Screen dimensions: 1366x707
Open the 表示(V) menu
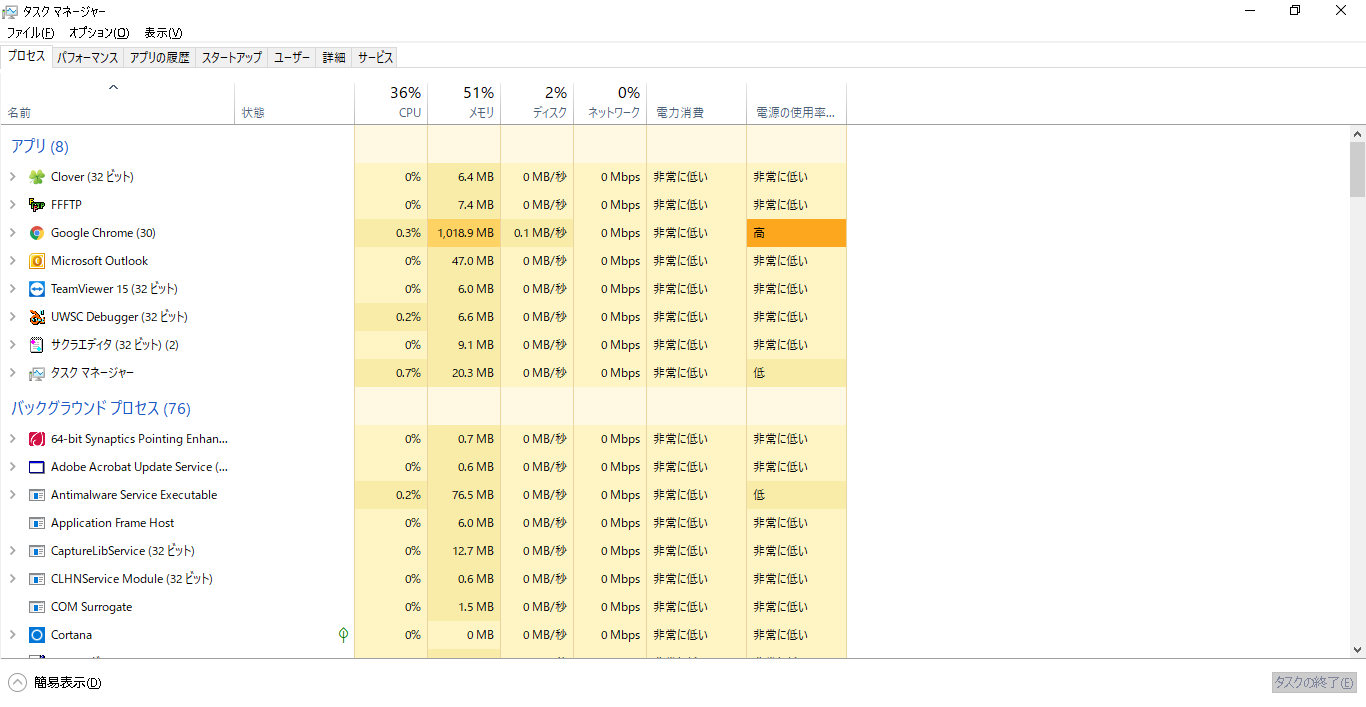click(163, 33)
